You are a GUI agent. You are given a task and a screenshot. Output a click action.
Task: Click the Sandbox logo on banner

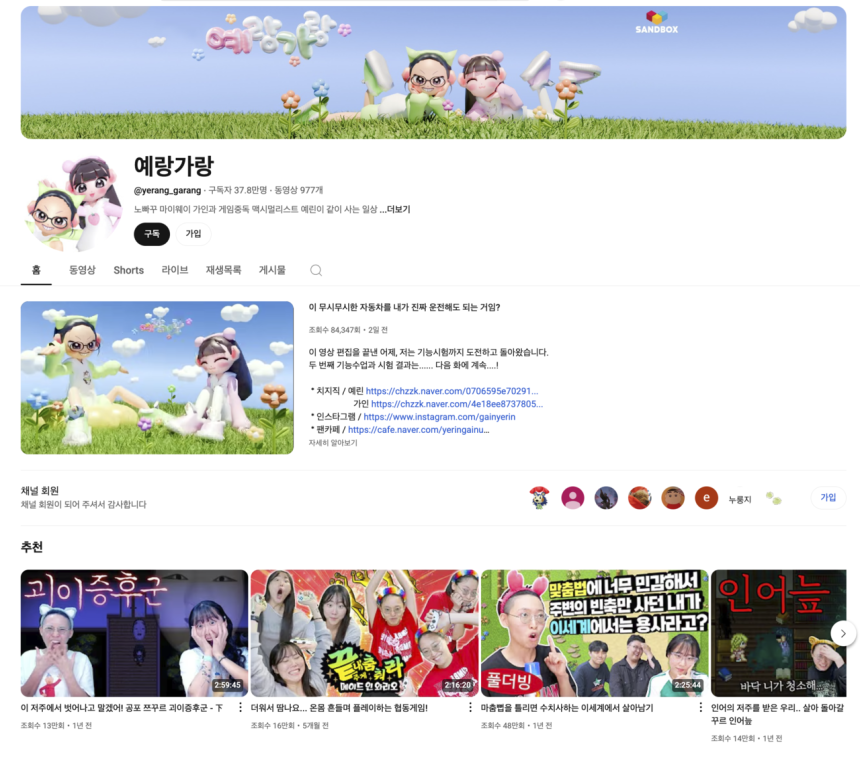pos(657,22)
